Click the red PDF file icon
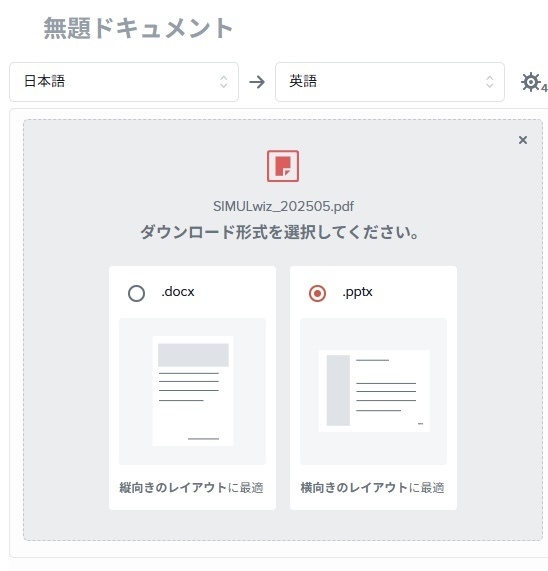This screenshot has height=571, width=548. (x=283, y=166)
